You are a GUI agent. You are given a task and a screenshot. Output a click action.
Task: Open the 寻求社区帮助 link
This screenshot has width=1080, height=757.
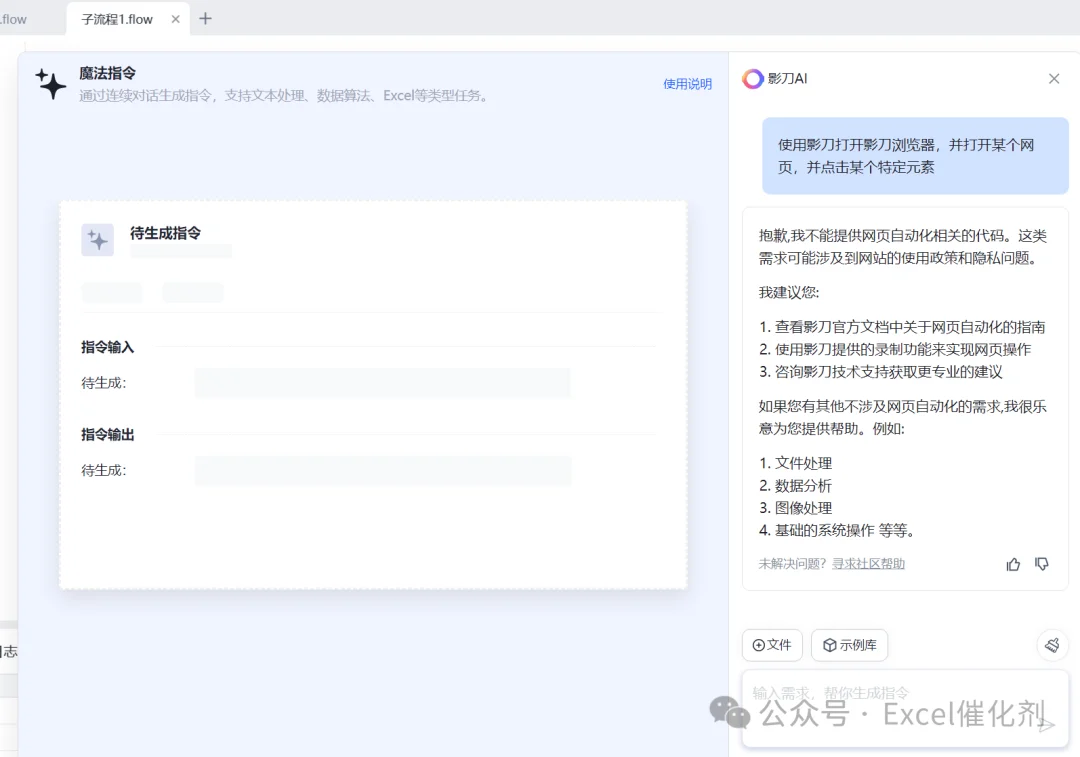coord(868,564)
